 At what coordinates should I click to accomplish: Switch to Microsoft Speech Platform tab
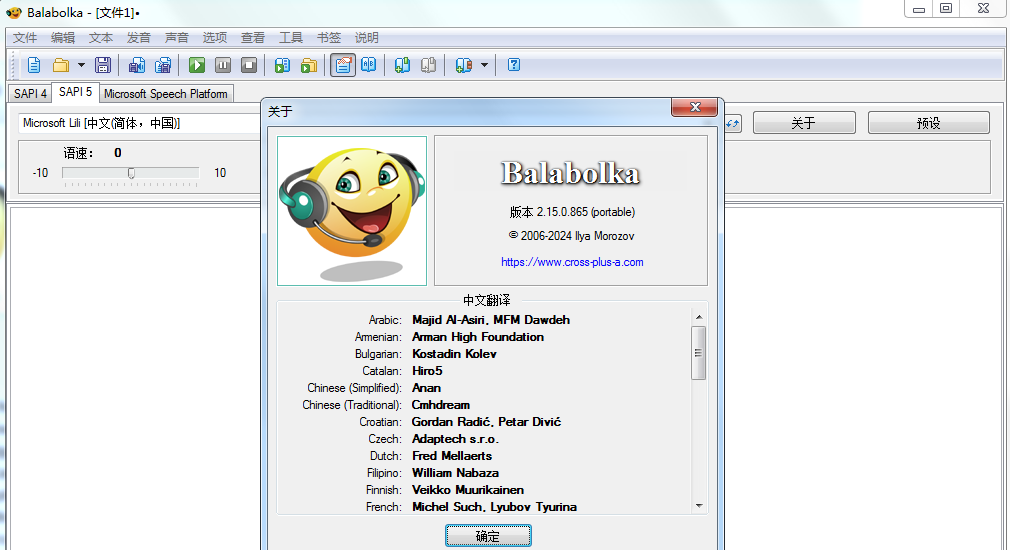[166, 94]
